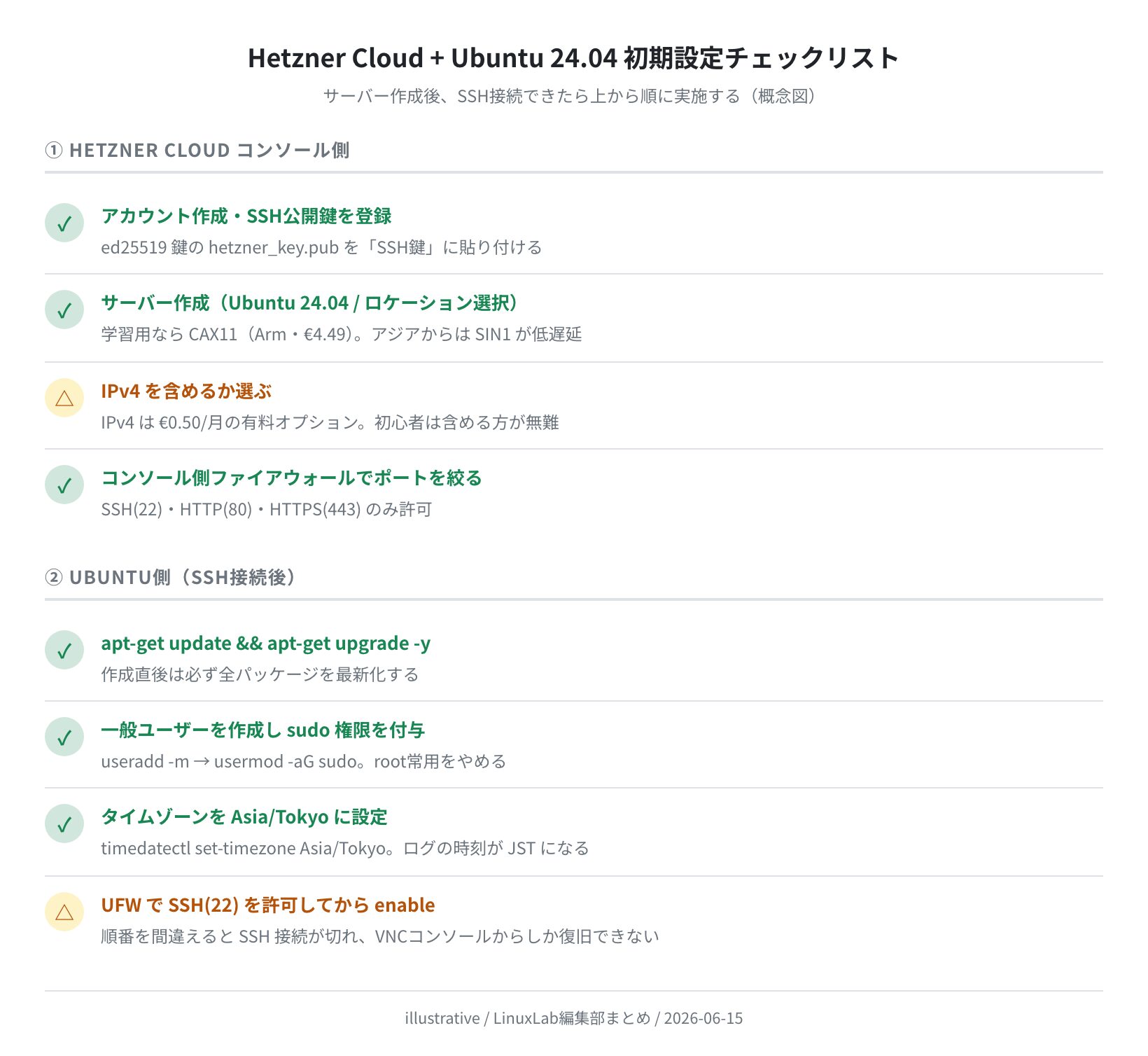This screenshot has height=1056, width=1148.
Task: Click the description about €0.50/月の有料オプション
Action: click(x=330, y=422)
